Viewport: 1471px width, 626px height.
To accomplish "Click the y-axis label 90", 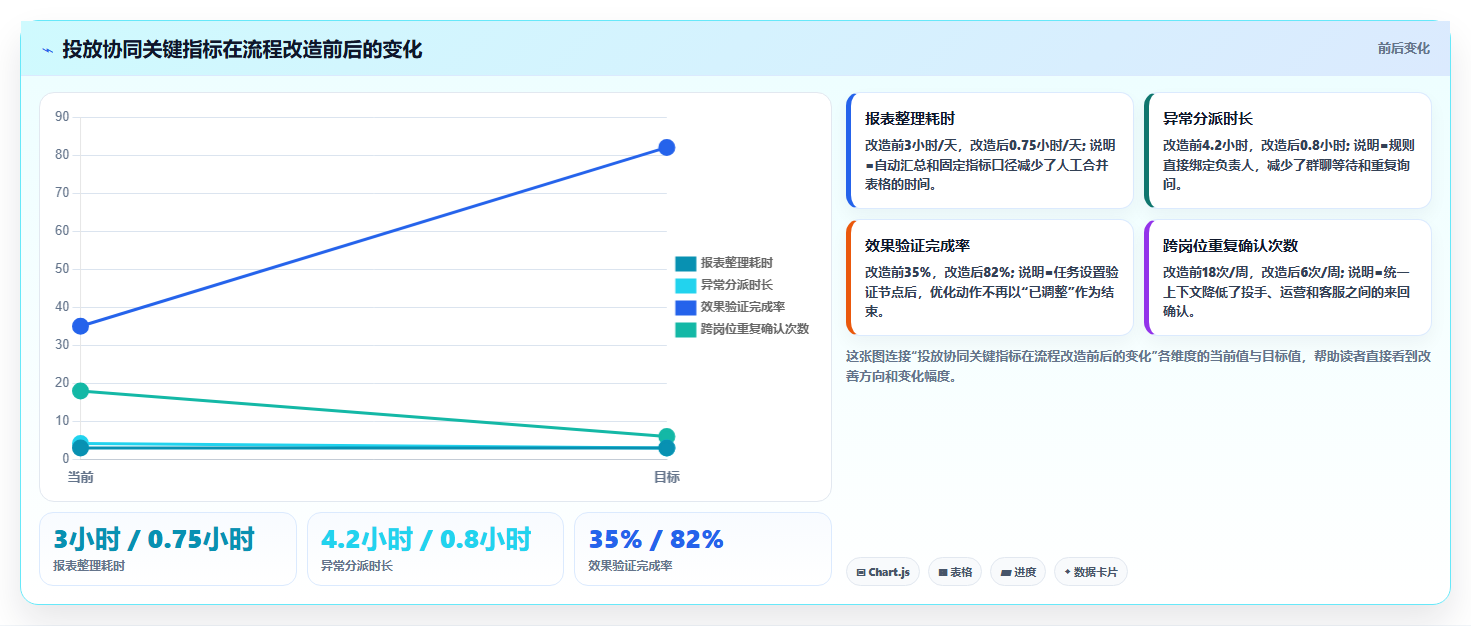I will pyautogui.click(x=62, y=117).
